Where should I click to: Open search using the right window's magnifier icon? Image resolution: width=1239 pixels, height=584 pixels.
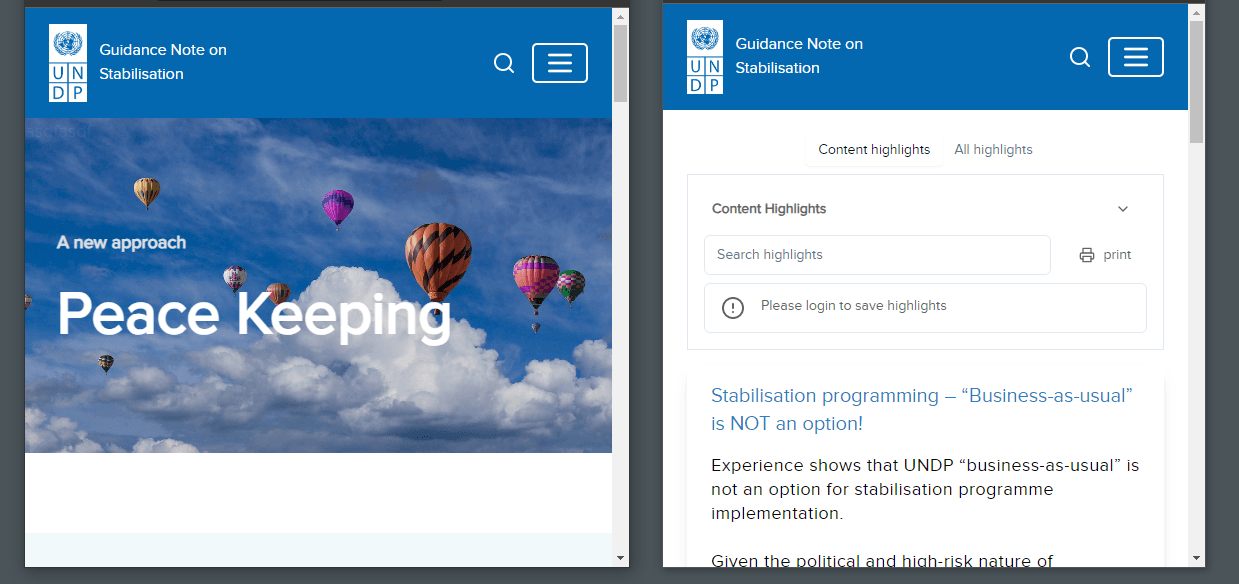[x=1080, y=57]
